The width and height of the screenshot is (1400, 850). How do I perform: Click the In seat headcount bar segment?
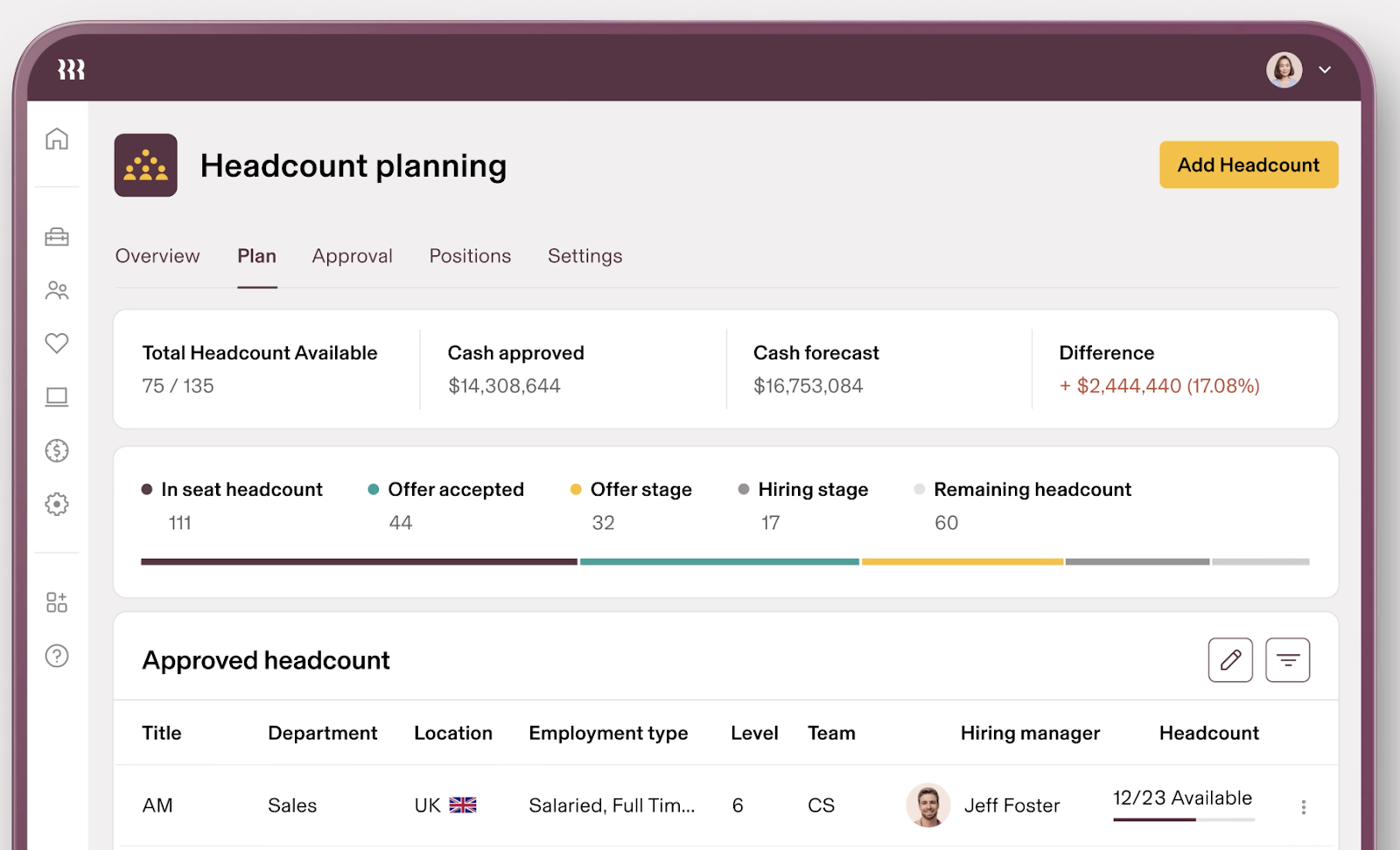tap(359, 561)
